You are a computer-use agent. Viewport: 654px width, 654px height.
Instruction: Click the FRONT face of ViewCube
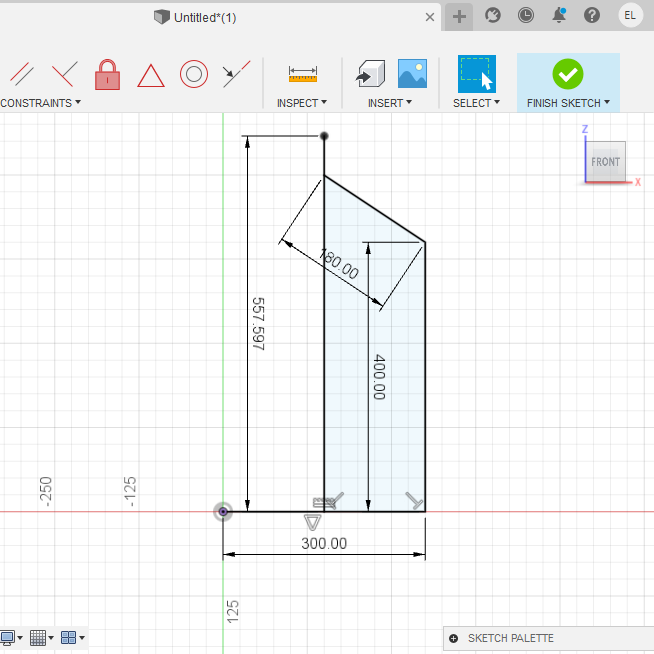click(605, 161)
